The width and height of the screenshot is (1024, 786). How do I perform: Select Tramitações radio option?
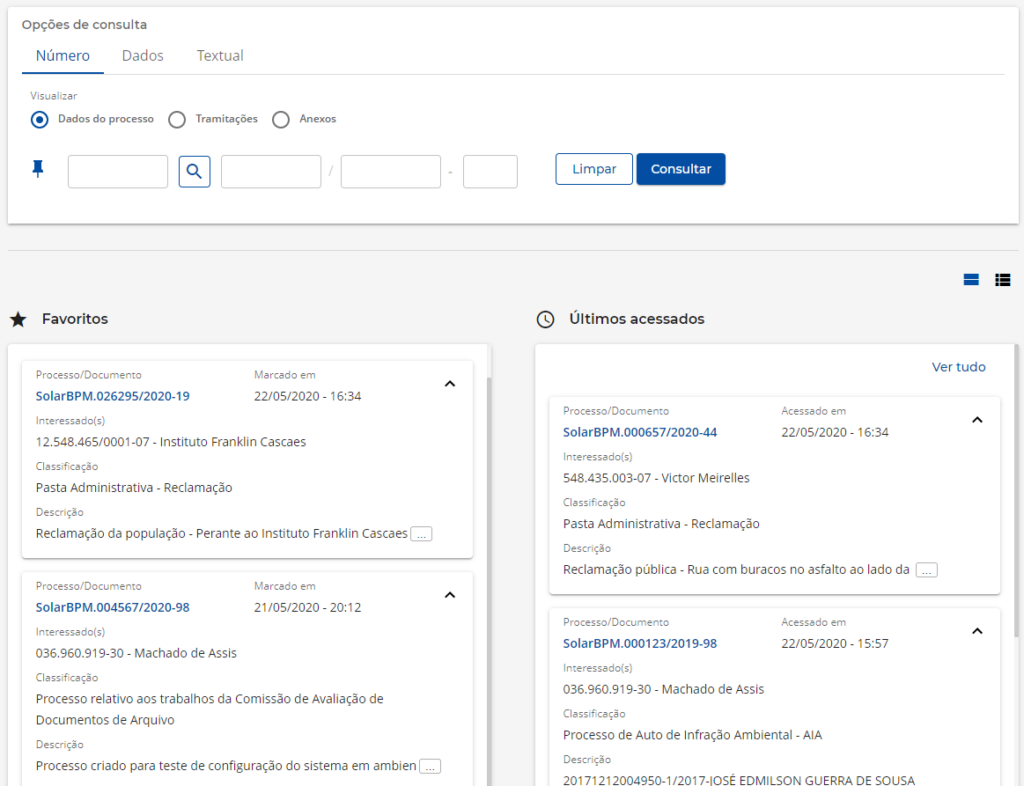(177, 119)
